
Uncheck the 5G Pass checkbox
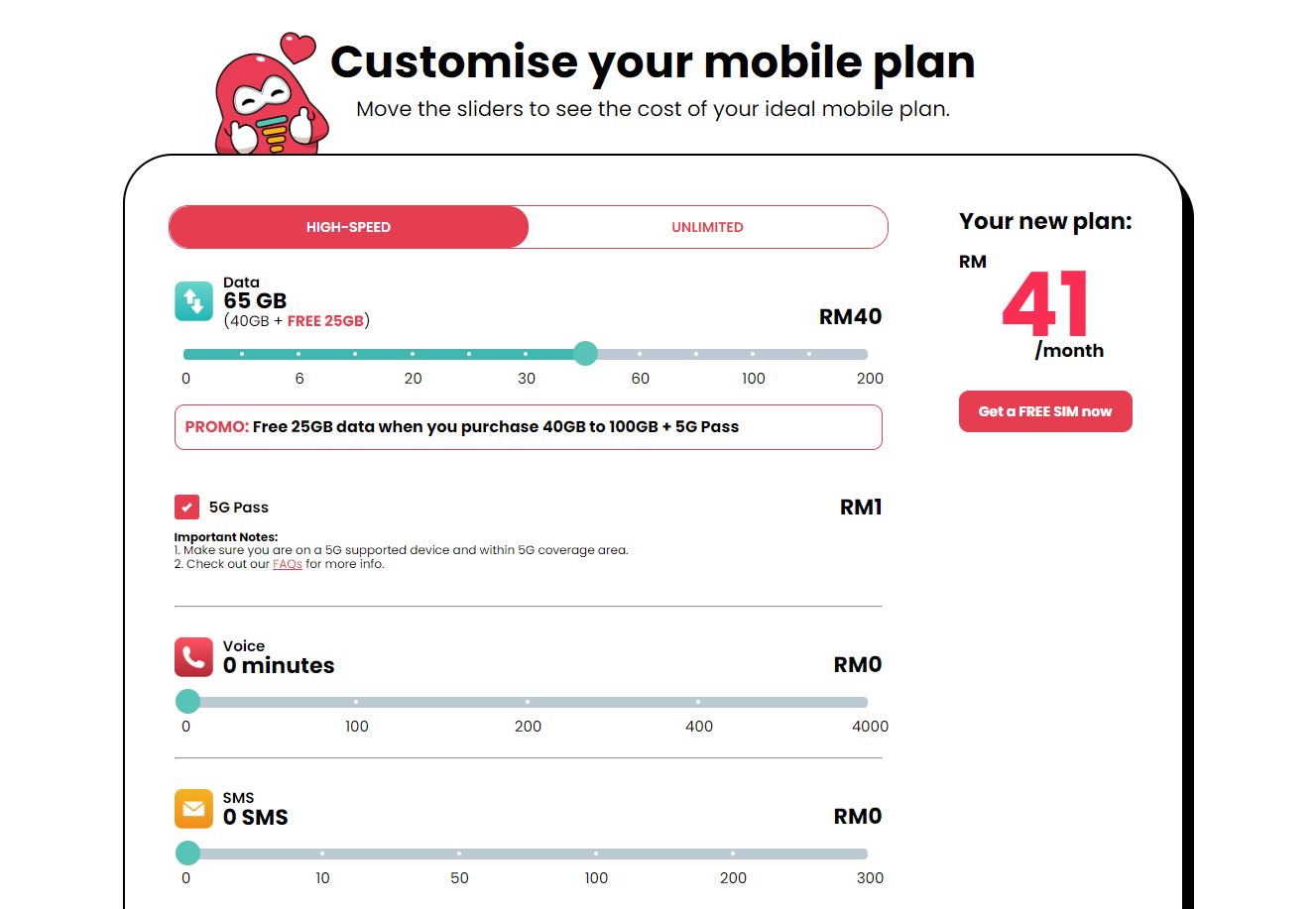[x=186, y=508]
